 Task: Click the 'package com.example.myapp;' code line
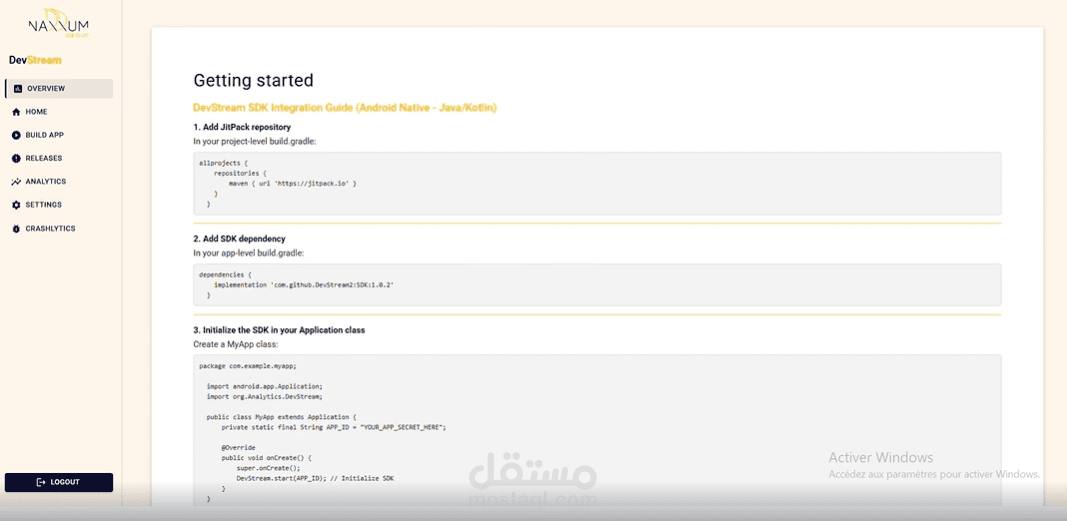point(248,366)
